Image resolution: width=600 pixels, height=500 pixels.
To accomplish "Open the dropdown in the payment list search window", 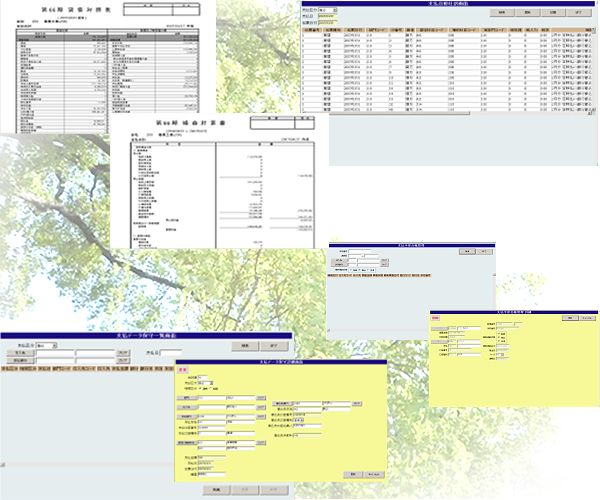I will click(46, 346).
